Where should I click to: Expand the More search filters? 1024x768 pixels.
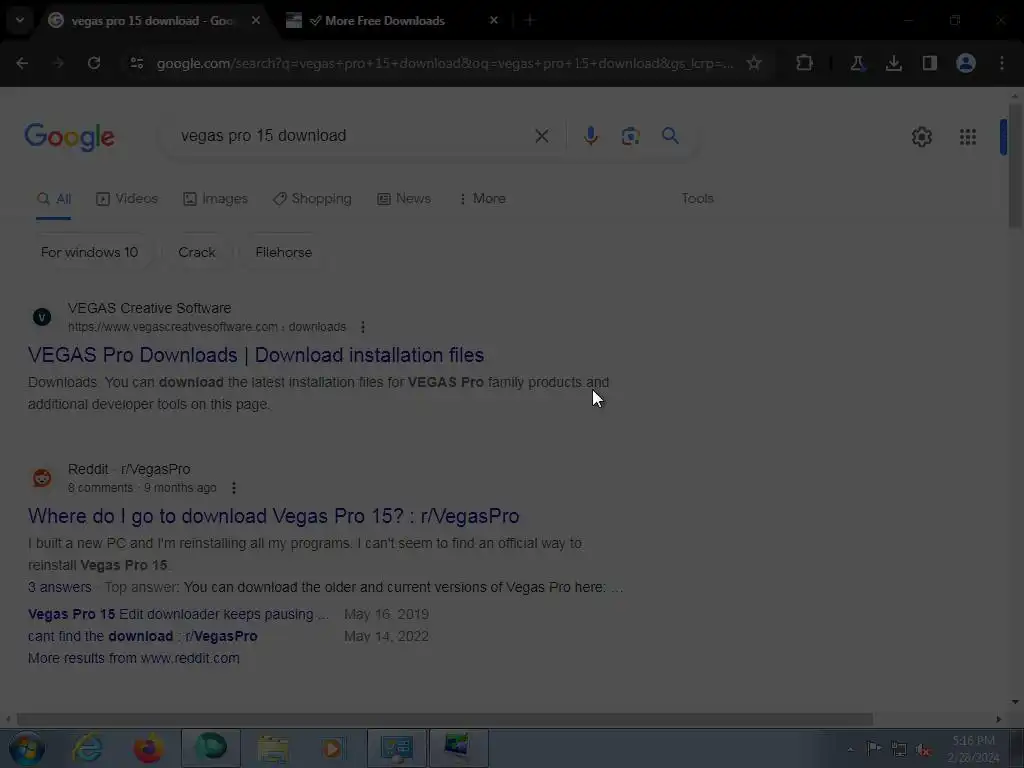tap(482, 199)
